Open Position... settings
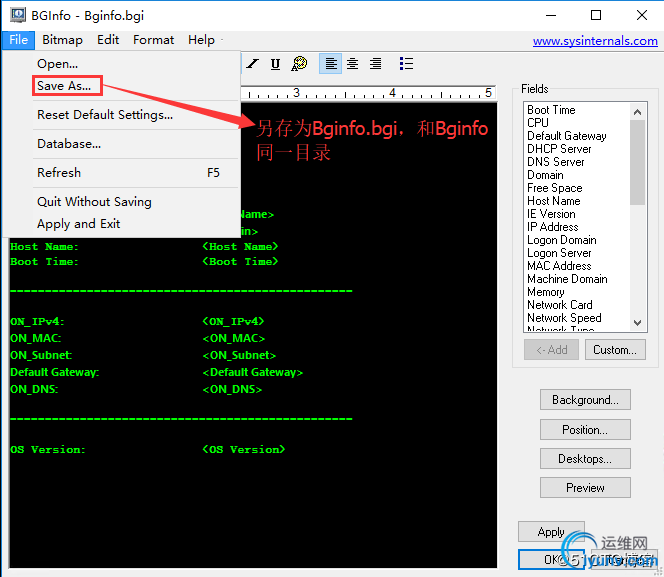This screenshot has width=664, height=577. click(585, 429)
